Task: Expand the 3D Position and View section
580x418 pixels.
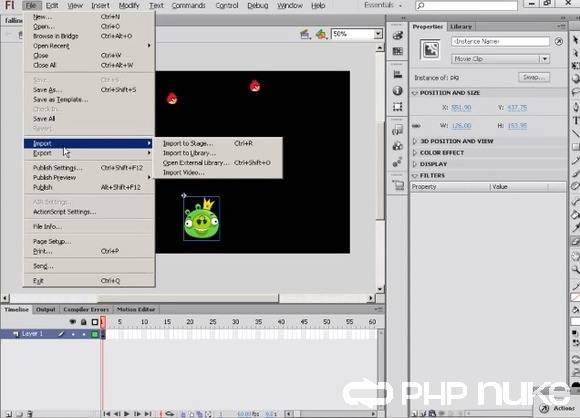Action: (x=415, y=141)
